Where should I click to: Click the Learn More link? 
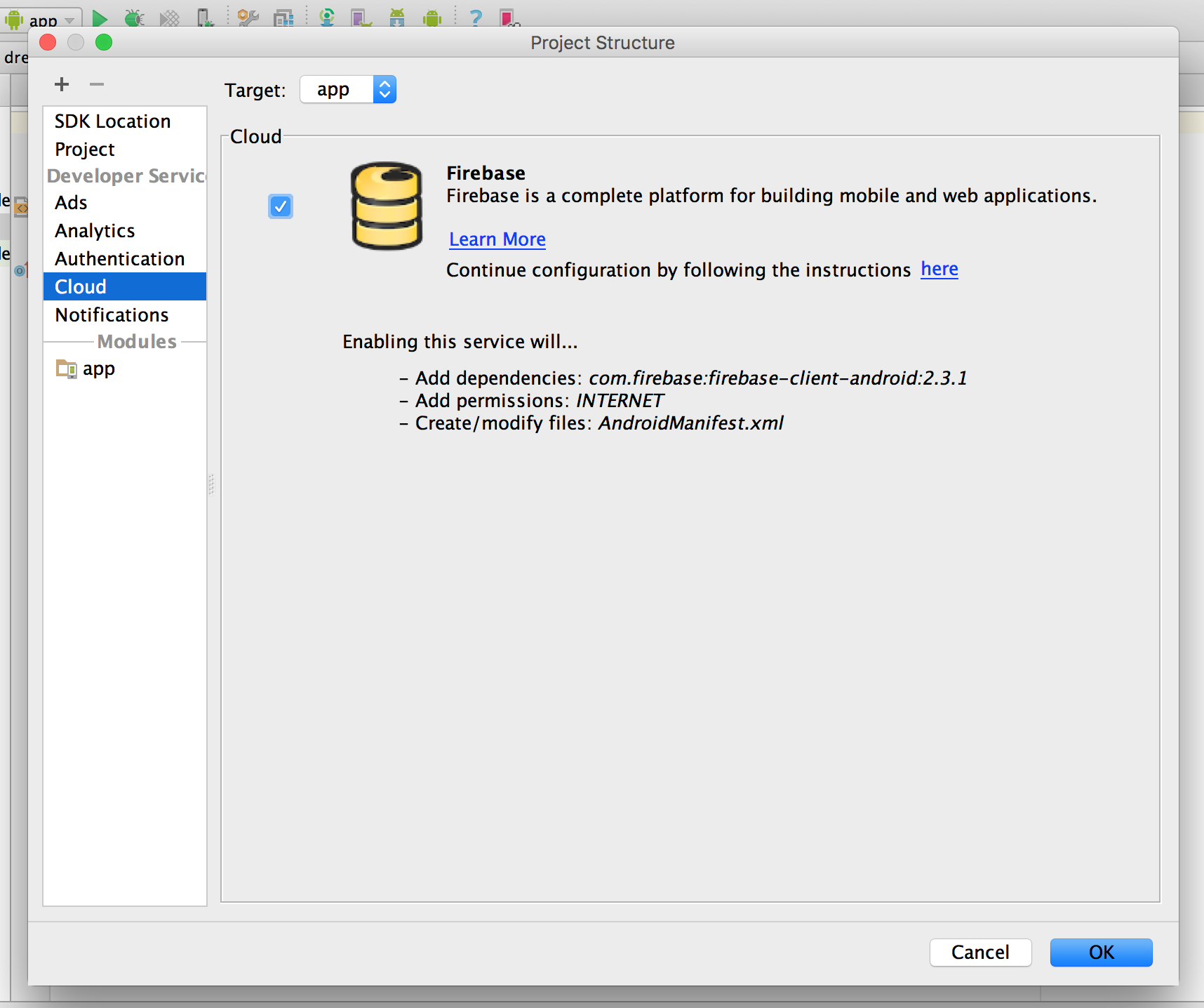pyautogui.click(x=497, y=239)
